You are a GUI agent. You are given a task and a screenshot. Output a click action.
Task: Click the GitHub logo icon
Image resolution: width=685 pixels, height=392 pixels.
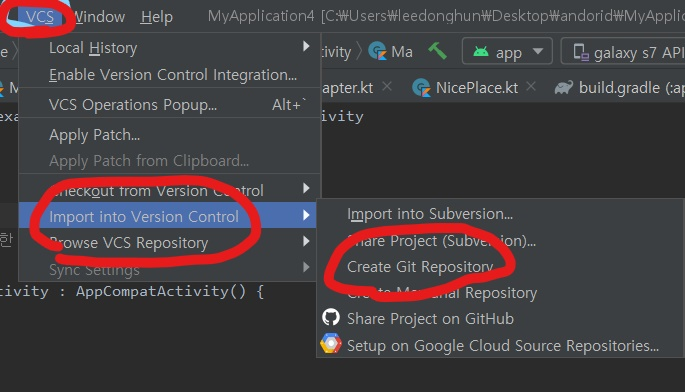click(x=331, y=317)
